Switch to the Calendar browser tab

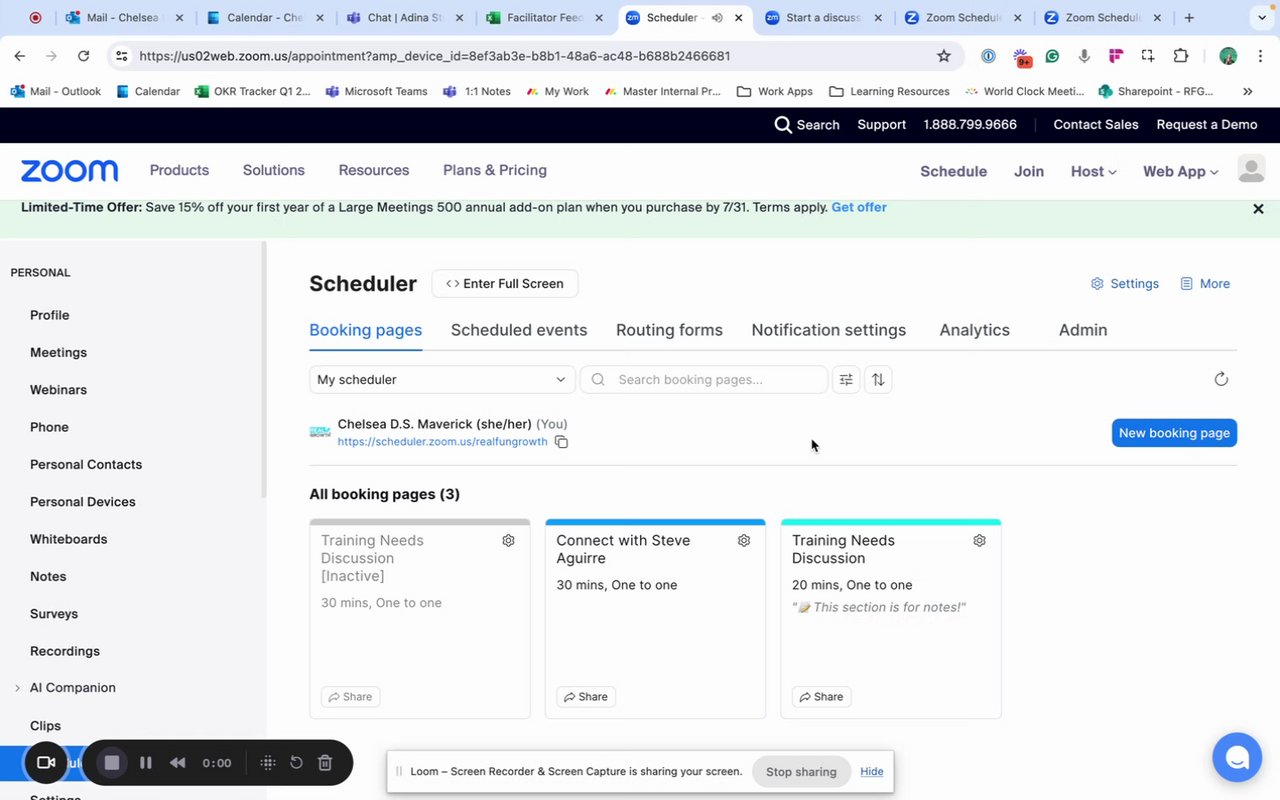point(265,17)
